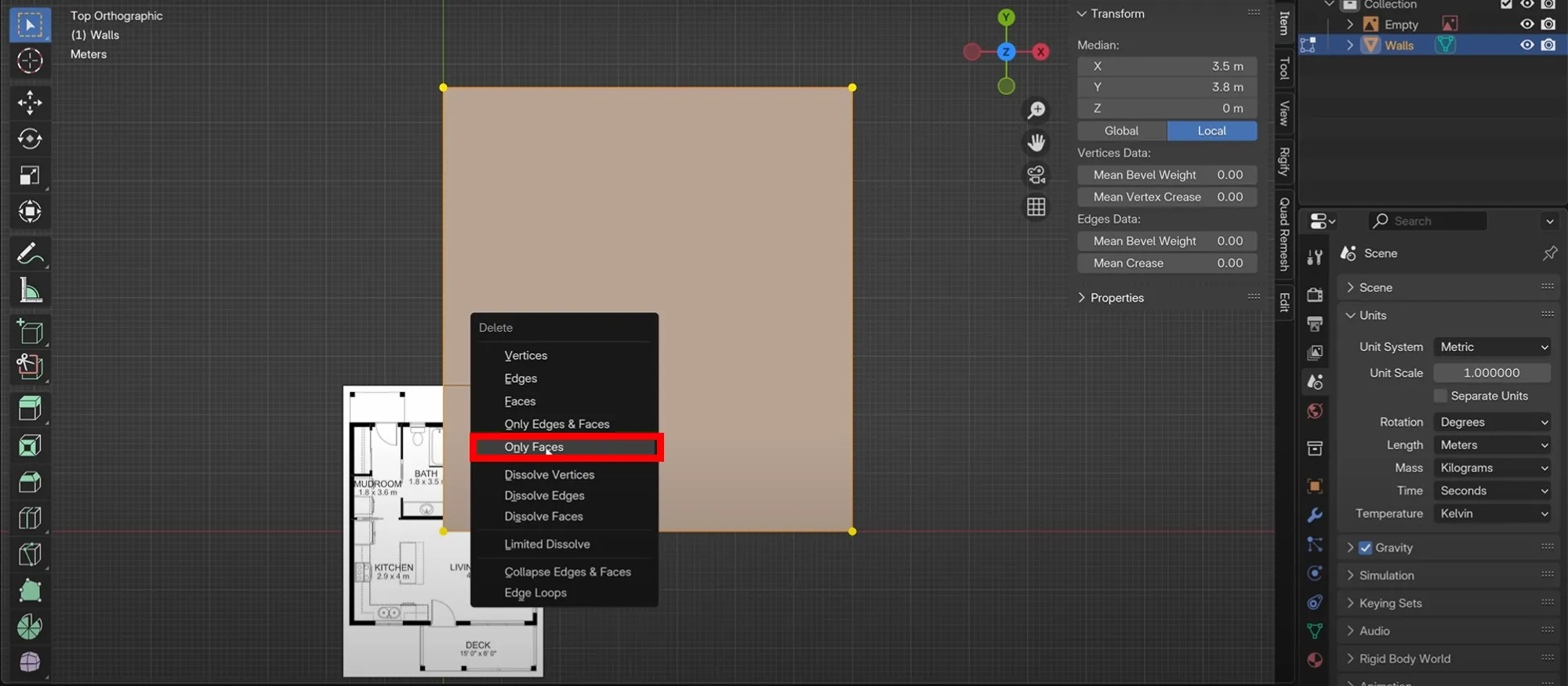Select the Move tool in toolbar
Viewport: 1568px width, 686px height.
tap(30, 103)
